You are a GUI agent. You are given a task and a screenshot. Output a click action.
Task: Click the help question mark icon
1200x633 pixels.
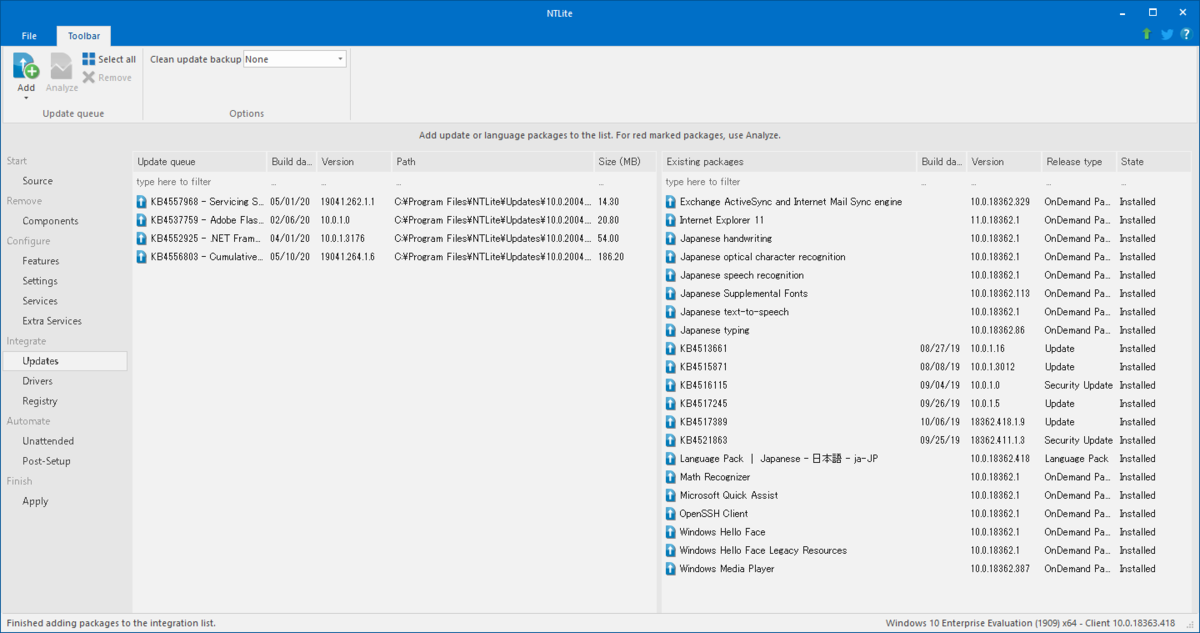[x=1186, y=34]
